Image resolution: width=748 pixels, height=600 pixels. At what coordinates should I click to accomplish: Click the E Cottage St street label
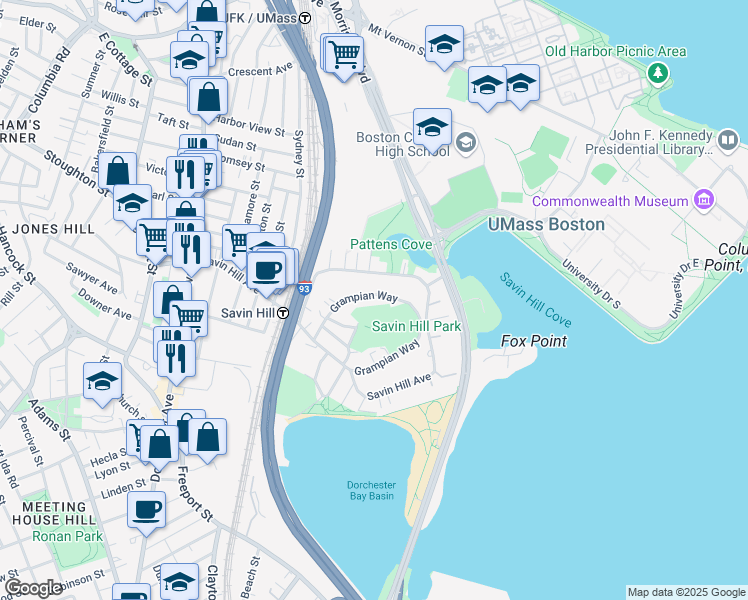pyautogui.click(x=125, y=60)
